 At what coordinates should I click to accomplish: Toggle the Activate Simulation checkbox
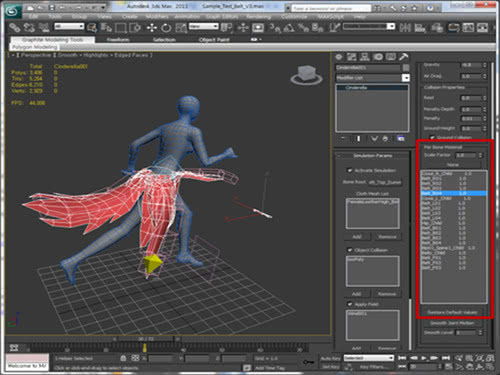[x=350, y=170]
